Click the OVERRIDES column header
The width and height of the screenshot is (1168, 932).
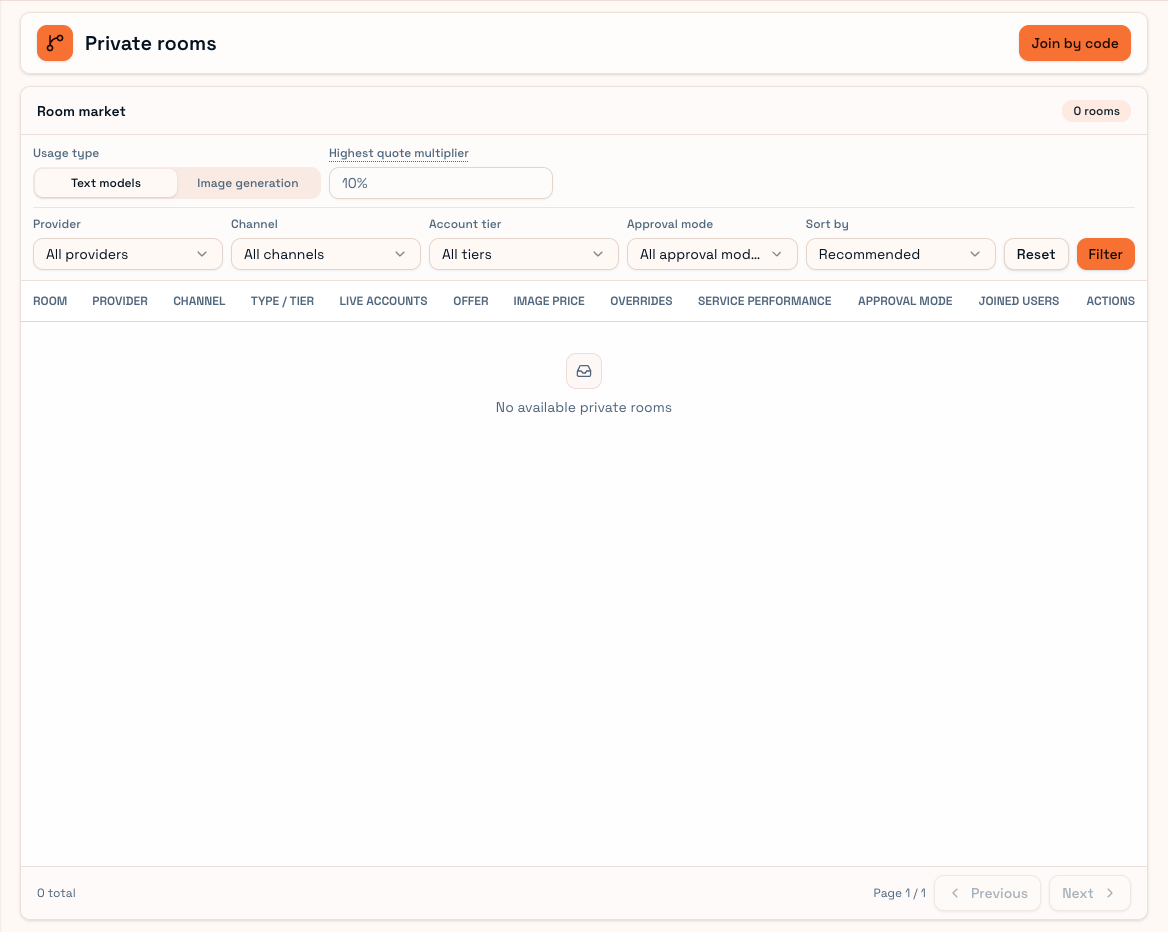coord(641,301)
